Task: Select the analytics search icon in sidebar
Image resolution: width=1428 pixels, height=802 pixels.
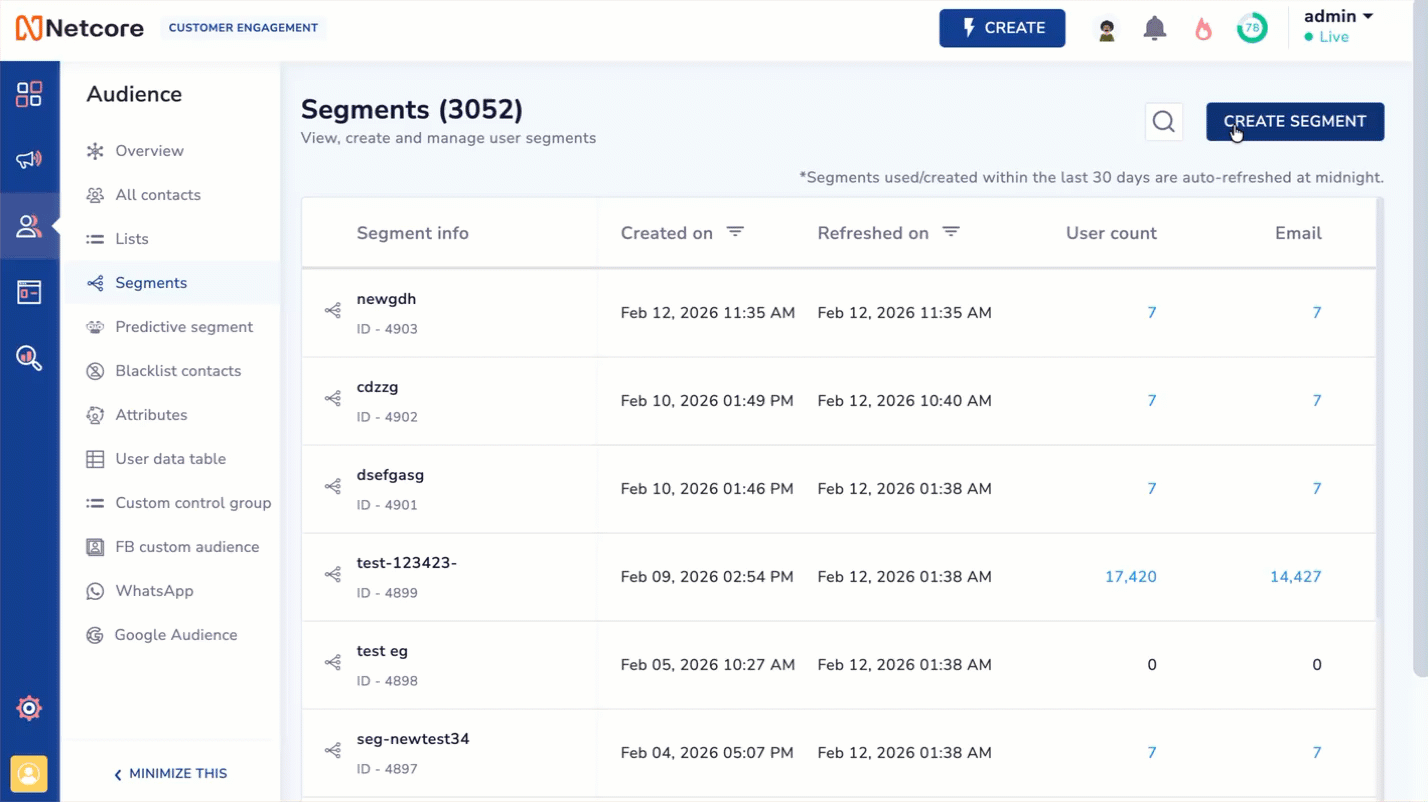Action: 30,358
